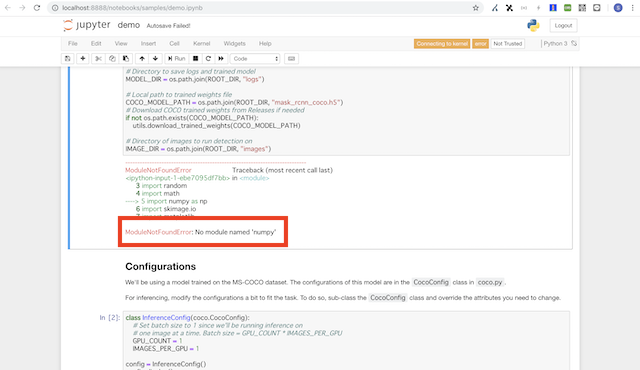Copy selected cells icon
640x370 pixels.
coord(112,59)
